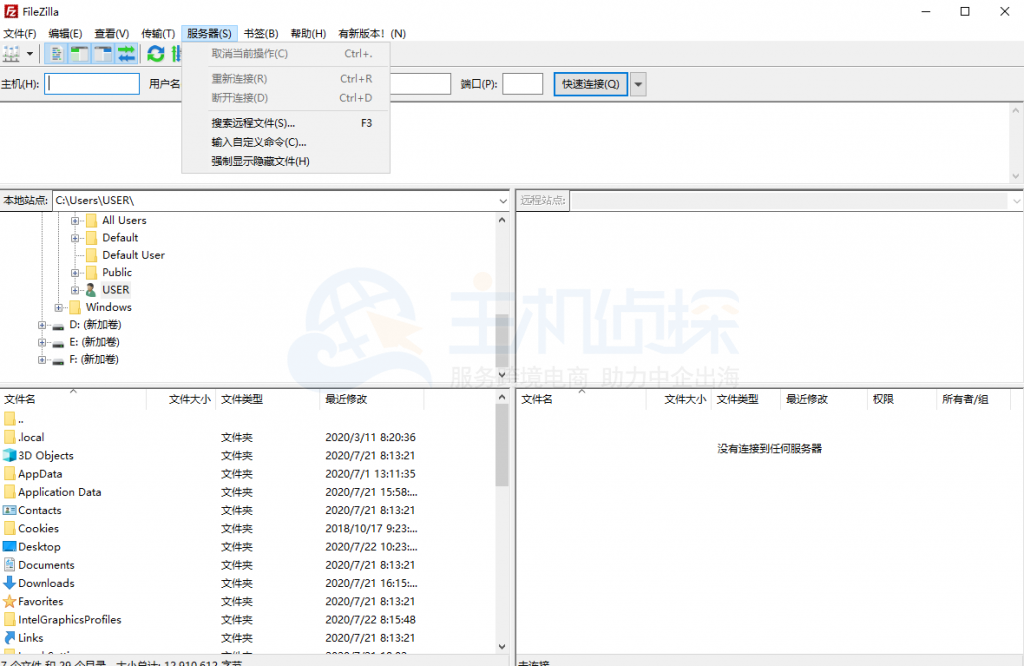
Task: Select the AppData folder icon
Action: pyautogui.click(x=10, y=473)
